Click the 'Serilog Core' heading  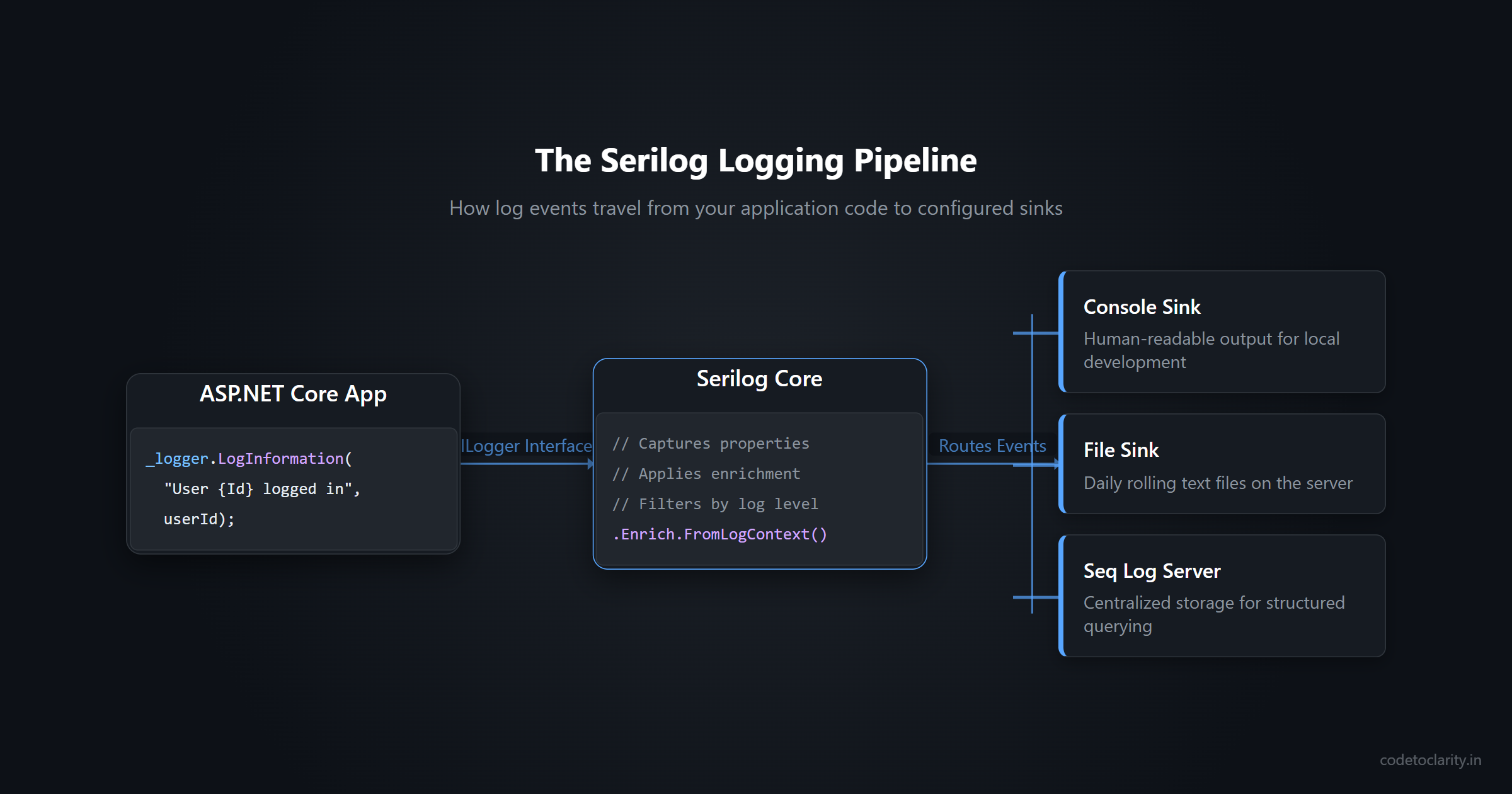tap(759, 379)
